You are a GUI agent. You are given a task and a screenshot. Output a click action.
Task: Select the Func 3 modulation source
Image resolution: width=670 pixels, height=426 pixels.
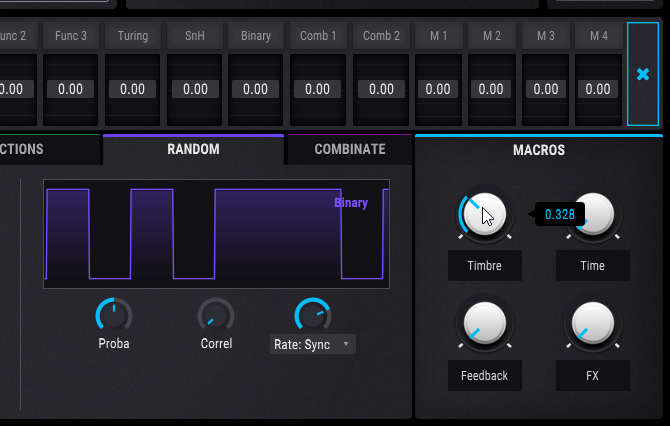pyautogui.click(x=71, y=35)
